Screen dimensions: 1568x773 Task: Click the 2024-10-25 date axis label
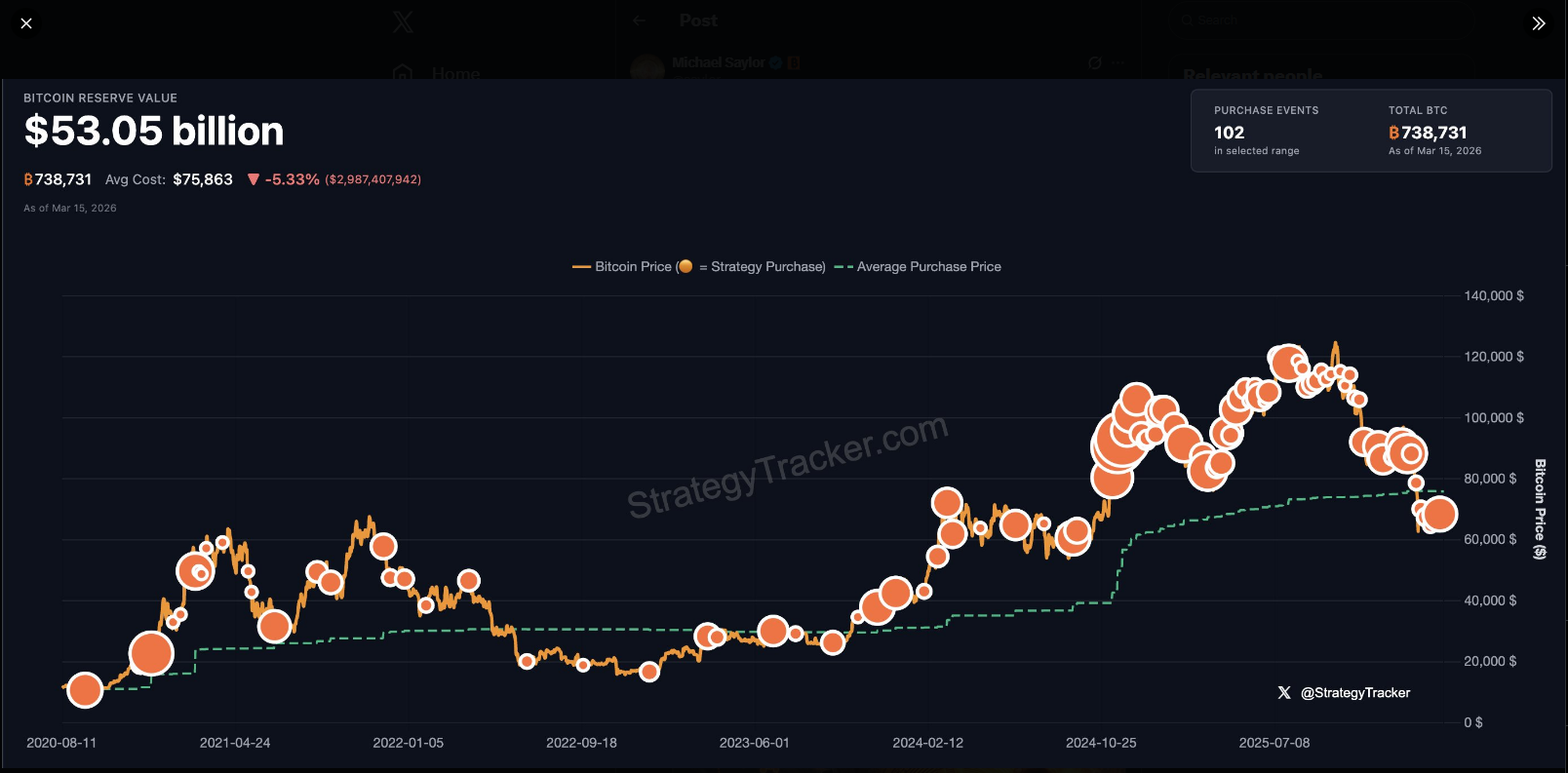(1101, 743)
